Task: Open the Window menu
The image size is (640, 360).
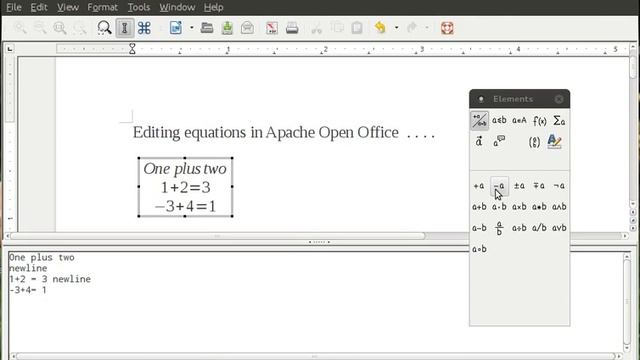Action: click(177, 7)
